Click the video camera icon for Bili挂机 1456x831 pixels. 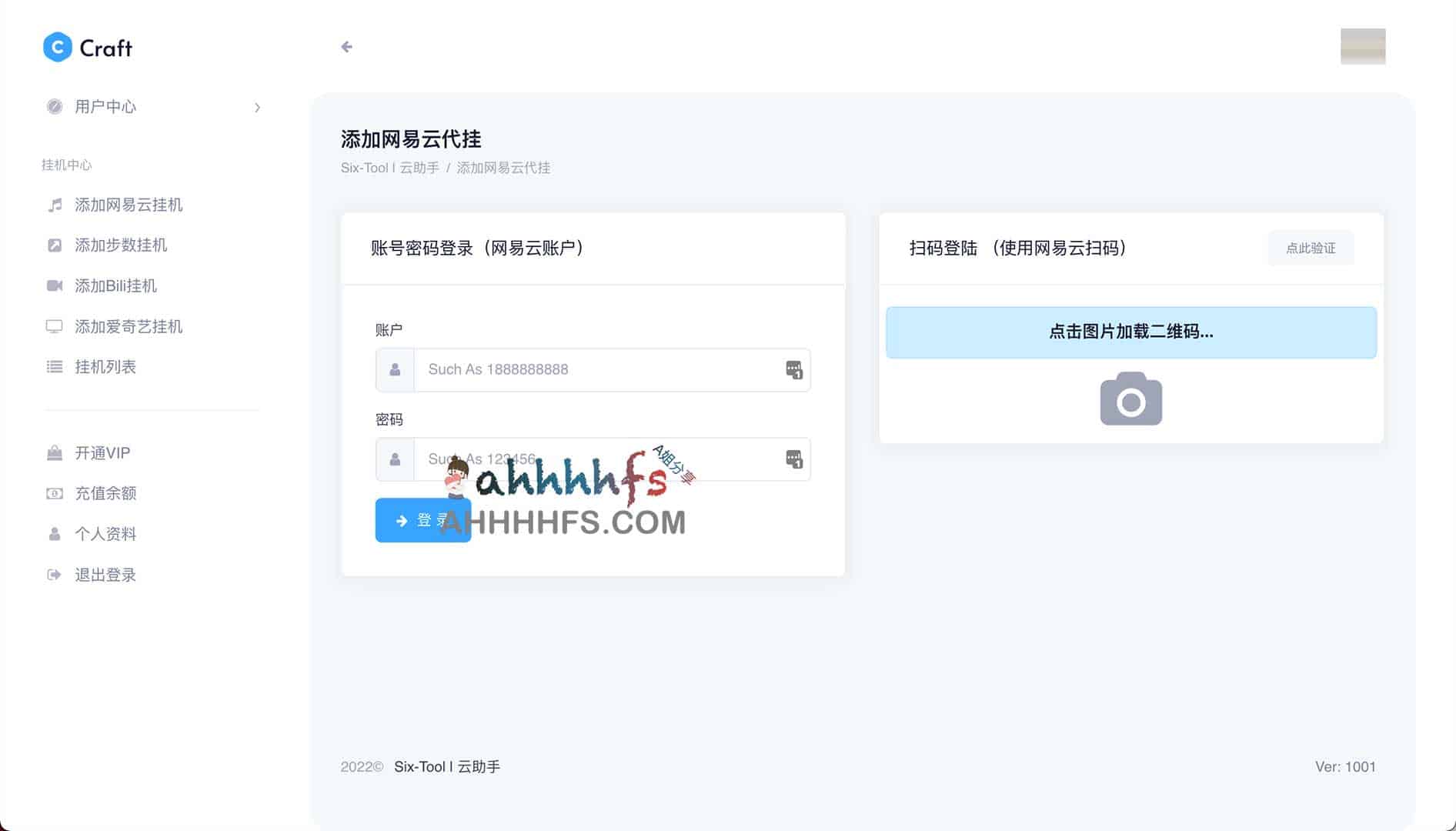pyautogui.click(x=55, y=286)
